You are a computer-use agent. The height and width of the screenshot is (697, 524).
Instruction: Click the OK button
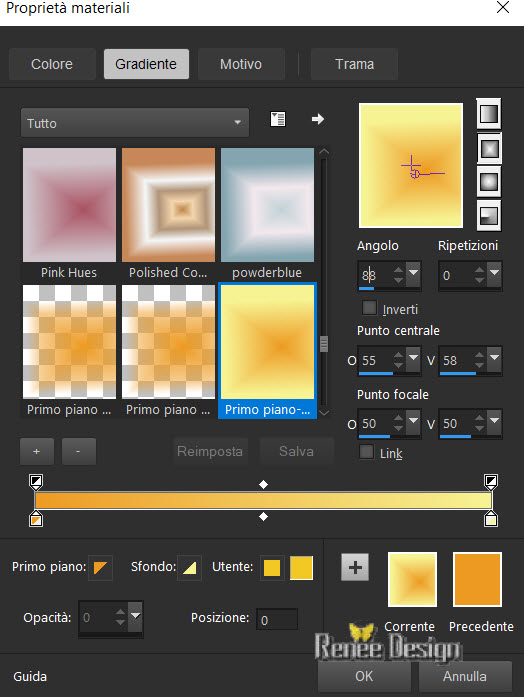(364, 676)
